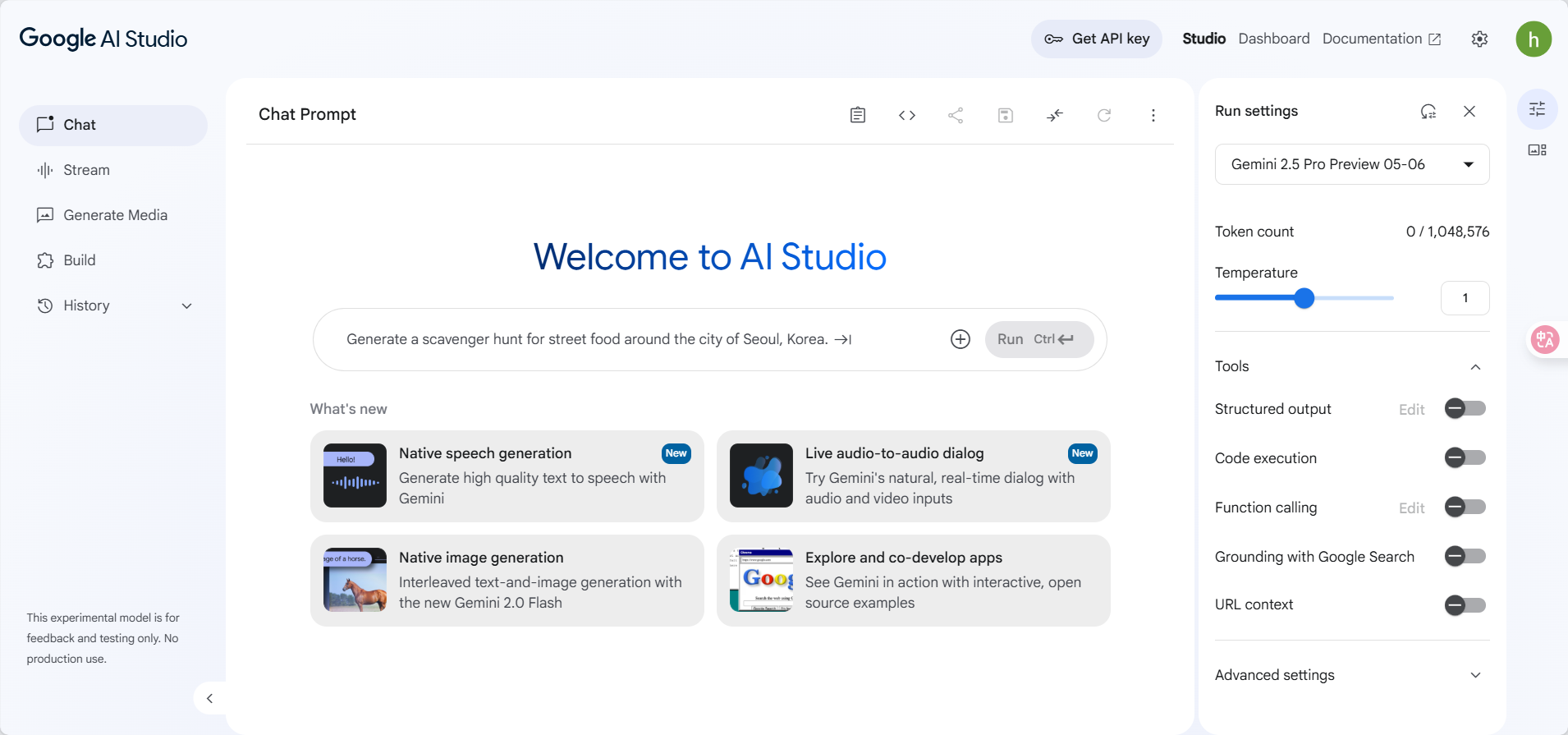Open History in the sidebar
Image resolution: width=1568 pixels, height=735 pixels.
(113, 305)
